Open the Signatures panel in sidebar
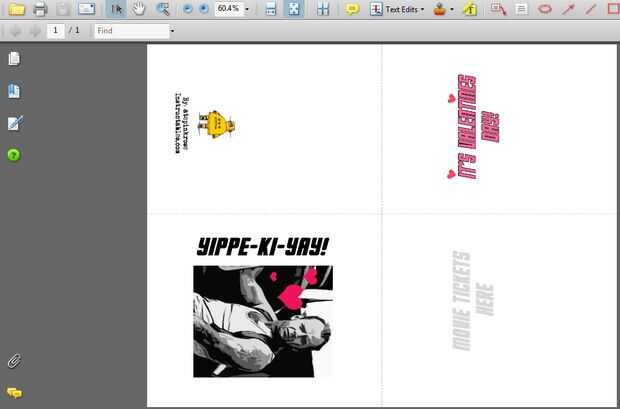Image resolution: width=620 pixels, height=409 pixels. point(15,123)
